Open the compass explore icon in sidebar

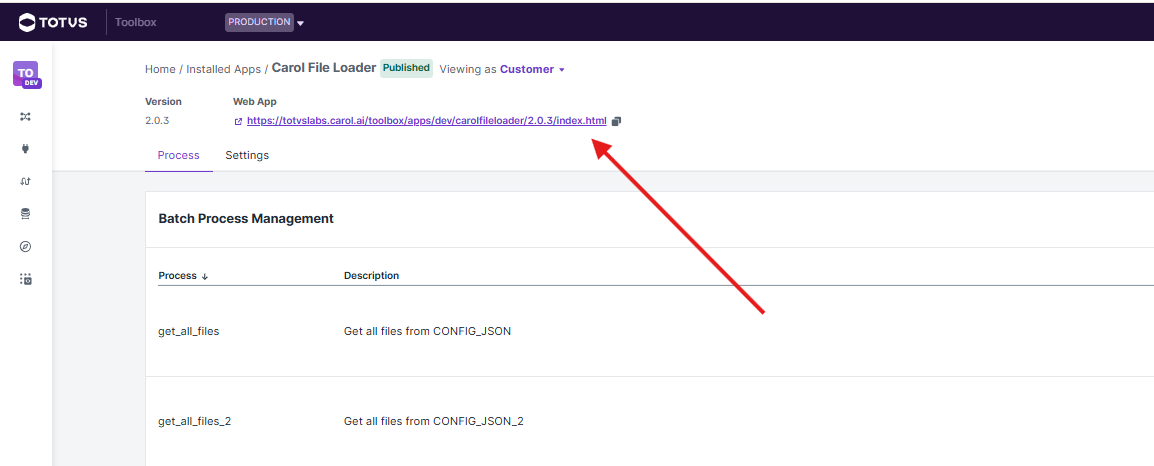tap(26, 247)
